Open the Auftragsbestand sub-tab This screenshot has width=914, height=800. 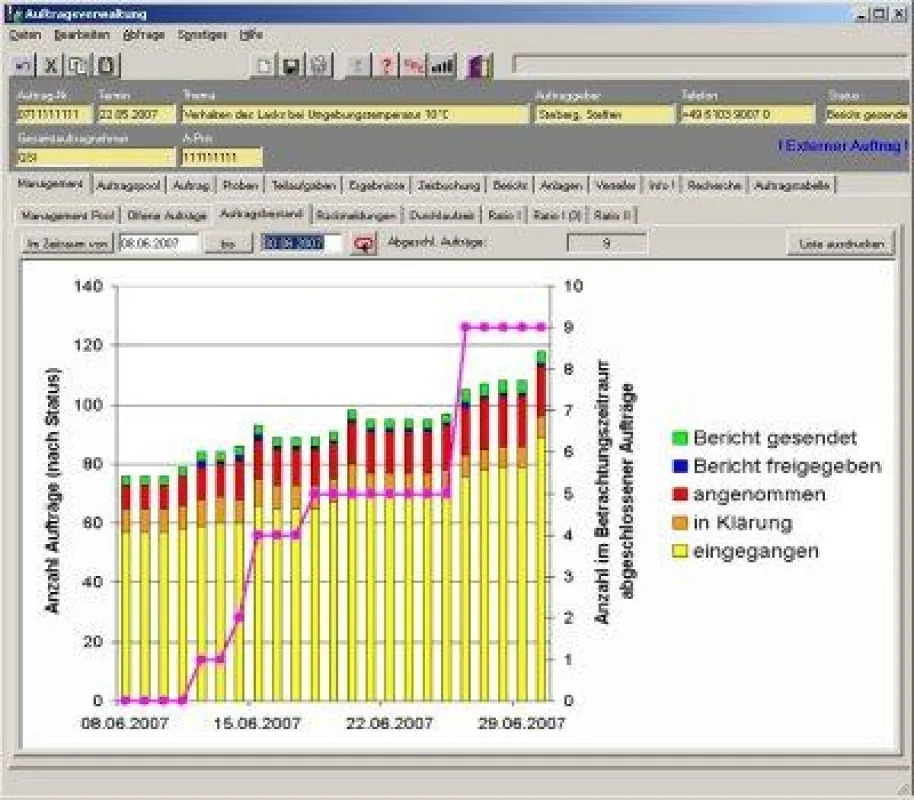(x=261, y=214)
